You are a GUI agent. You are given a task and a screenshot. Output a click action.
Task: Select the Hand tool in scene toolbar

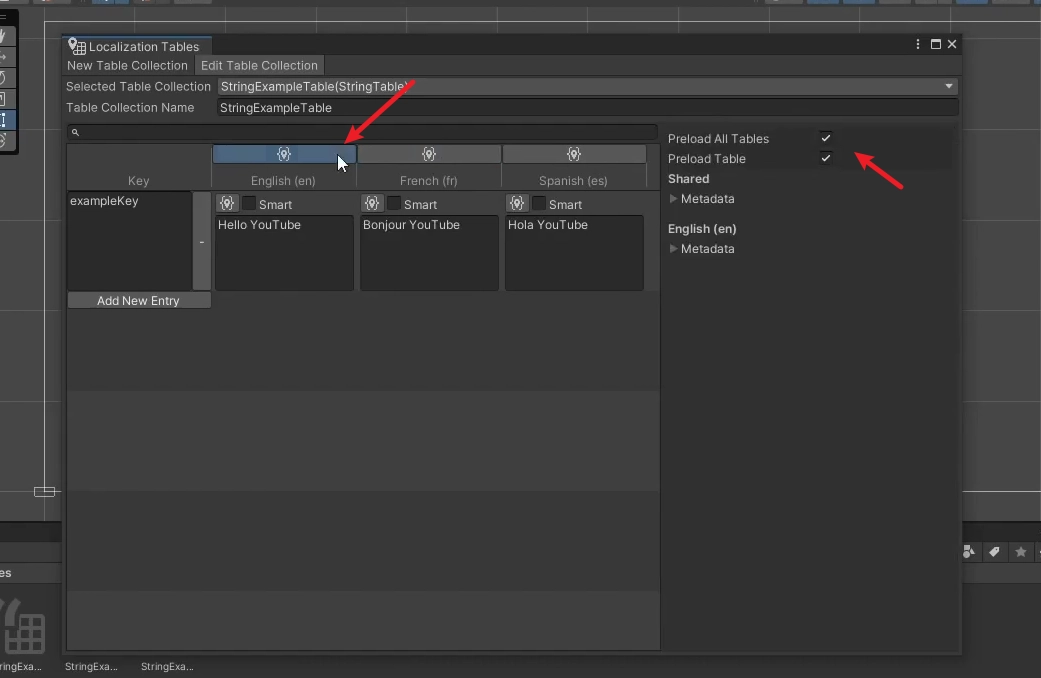pos(5,36)
